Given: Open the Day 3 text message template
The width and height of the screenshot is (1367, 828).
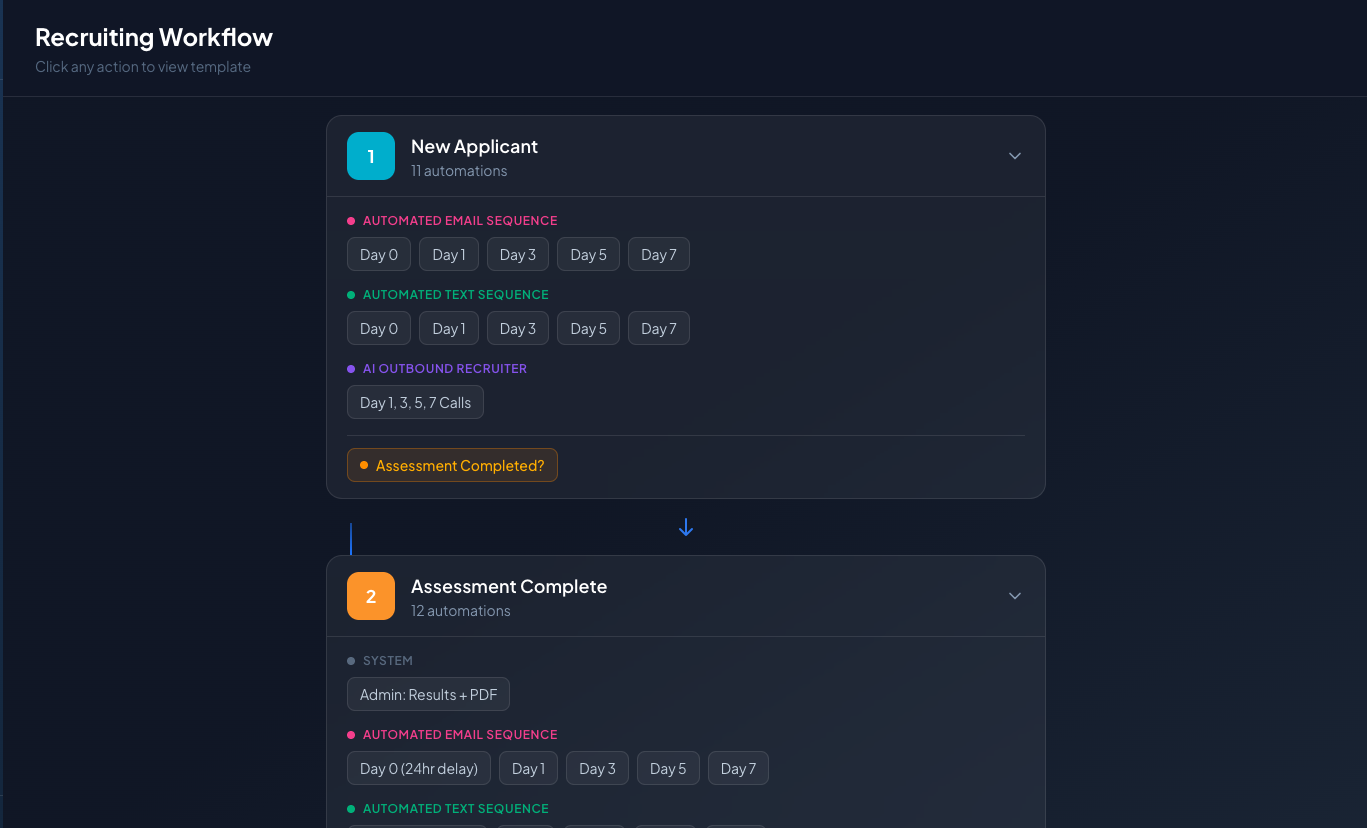Looking at the screenshot, I should click(517, 328).
